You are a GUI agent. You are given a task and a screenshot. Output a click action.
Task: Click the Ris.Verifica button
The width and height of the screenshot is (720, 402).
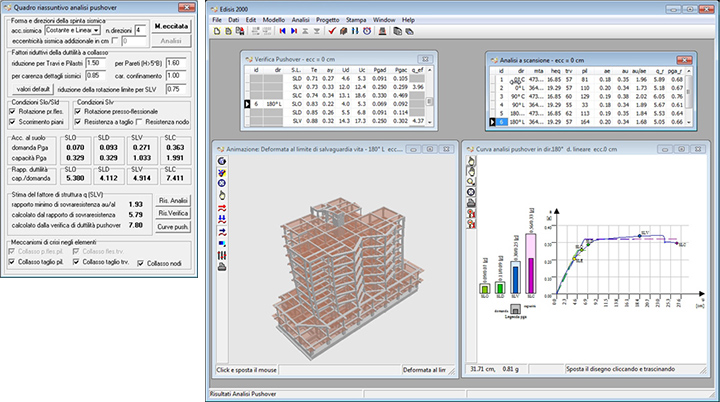(x=173, y=213)
